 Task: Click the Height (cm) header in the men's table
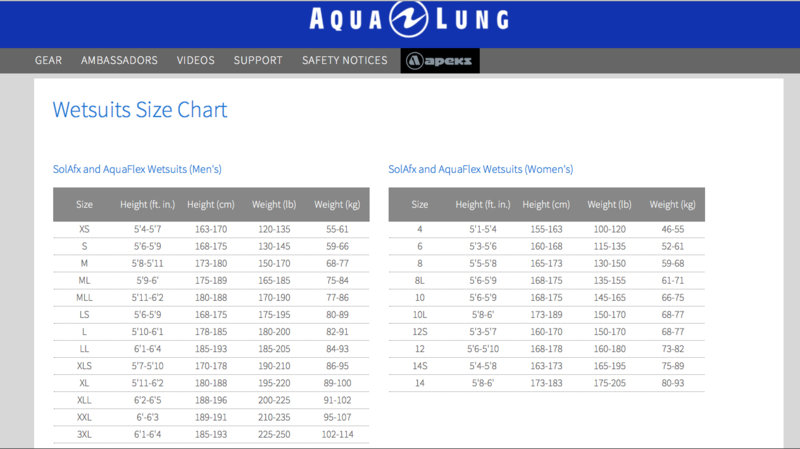[x=210, y=204]
